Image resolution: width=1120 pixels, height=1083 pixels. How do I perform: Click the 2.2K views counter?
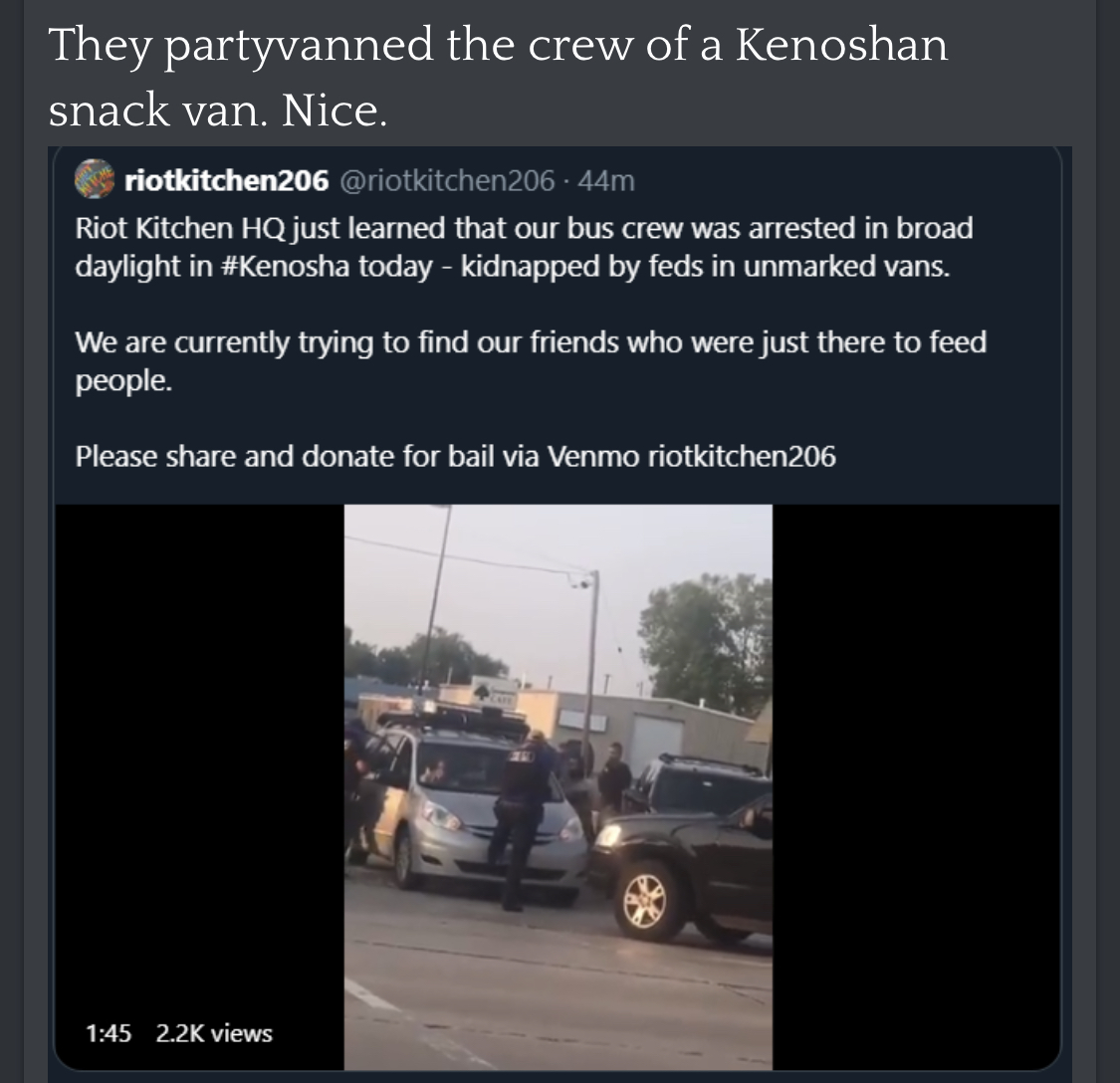click(214, 1033)
